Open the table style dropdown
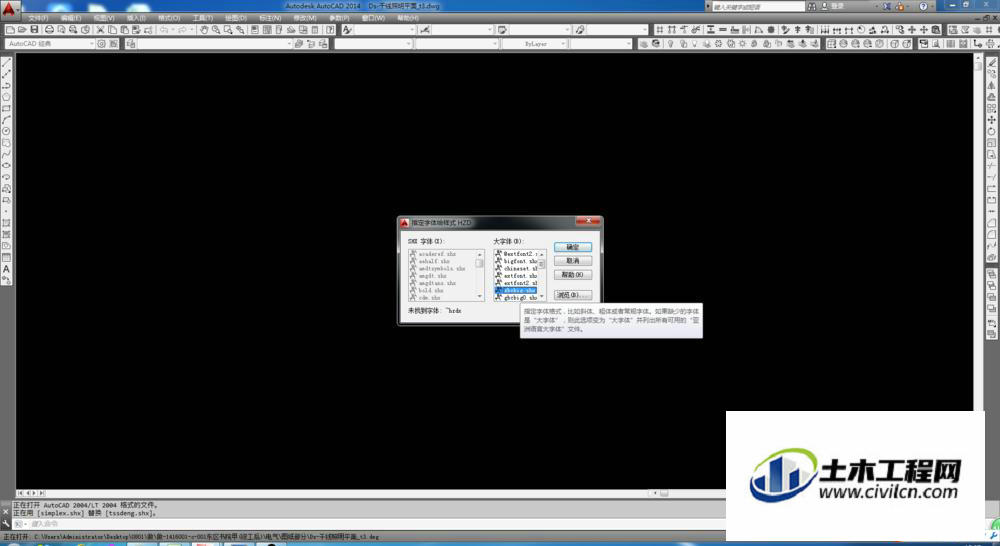Screen dimensions: 1000x546 tap(540, 29)
